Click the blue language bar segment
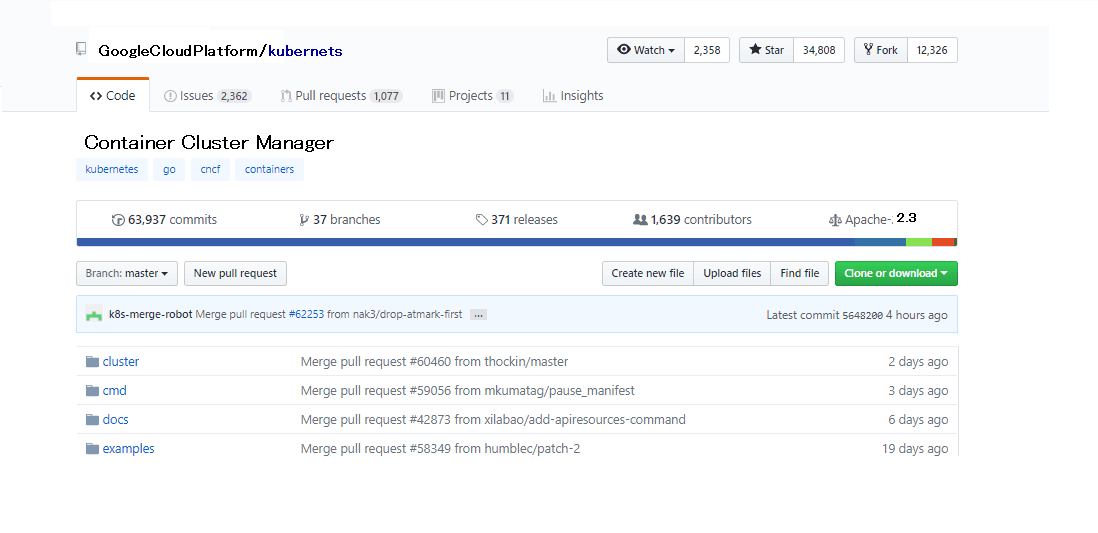The width and height of the screenshot is (1098, 533). click(x=466, y=242)
